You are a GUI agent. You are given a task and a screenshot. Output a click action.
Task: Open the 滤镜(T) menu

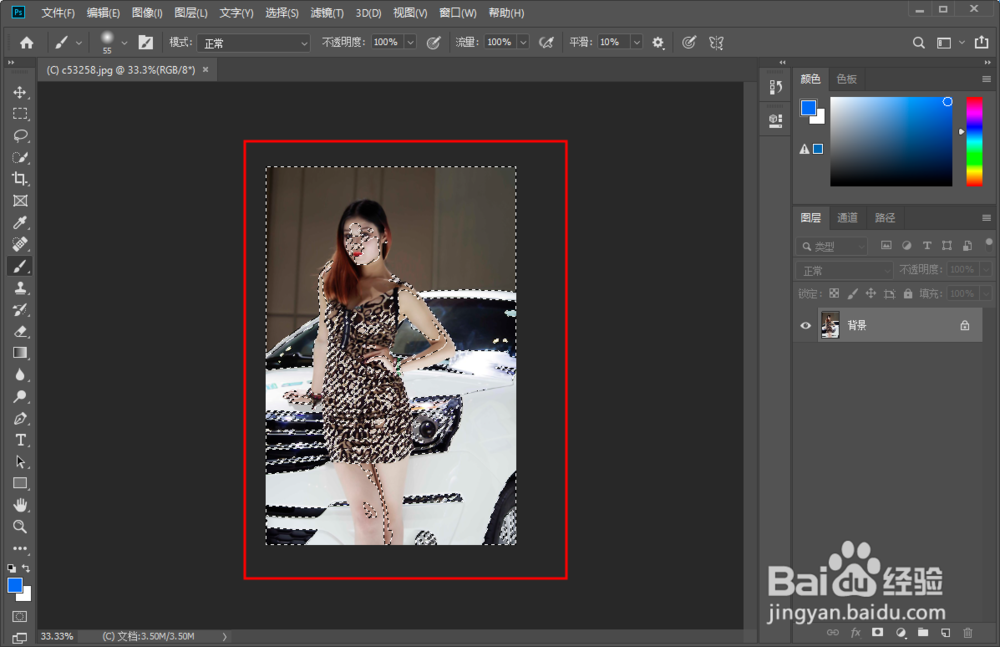pos(326,13)
